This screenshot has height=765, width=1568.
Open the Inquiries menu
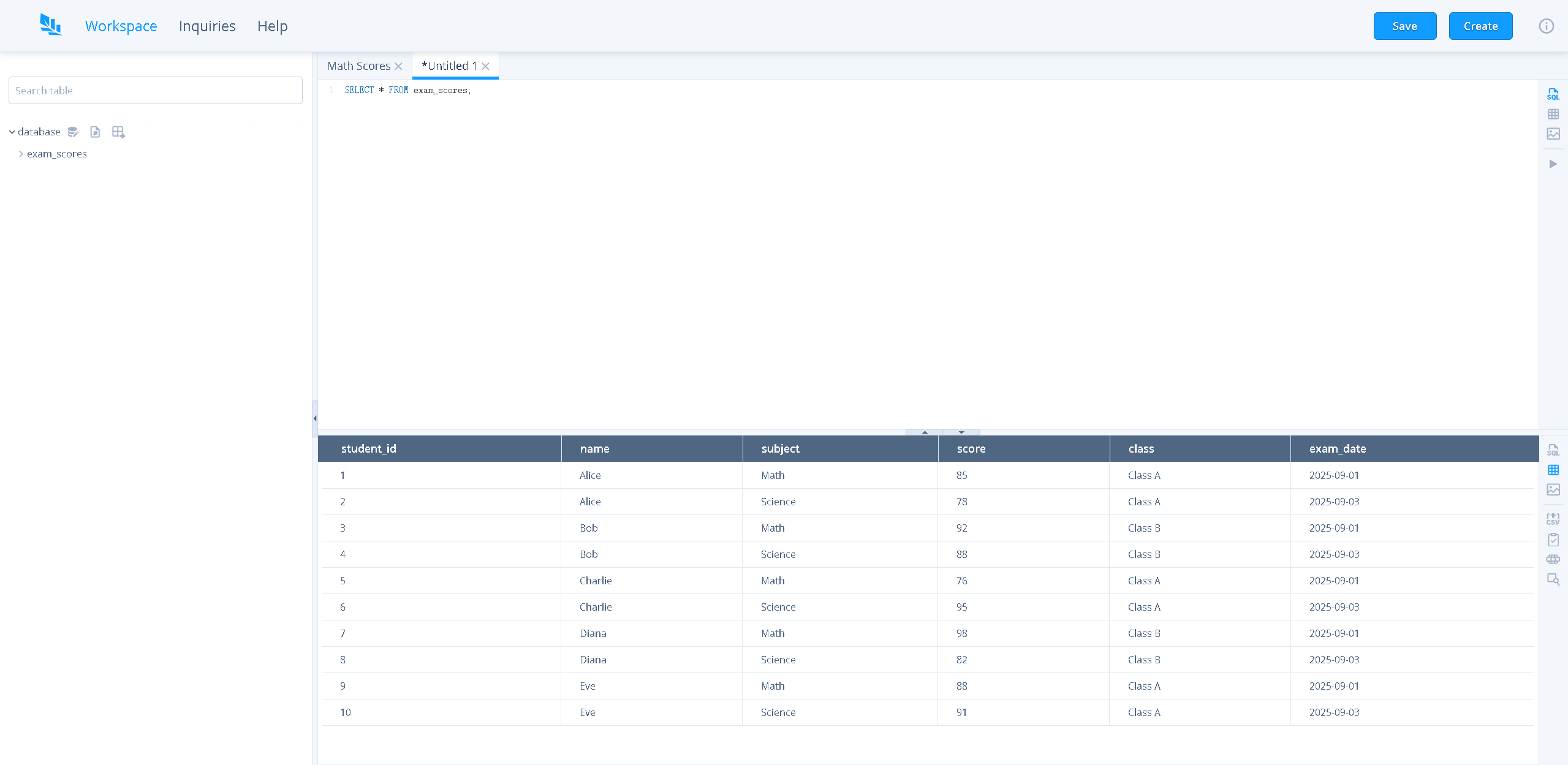(x=207, y=26)
